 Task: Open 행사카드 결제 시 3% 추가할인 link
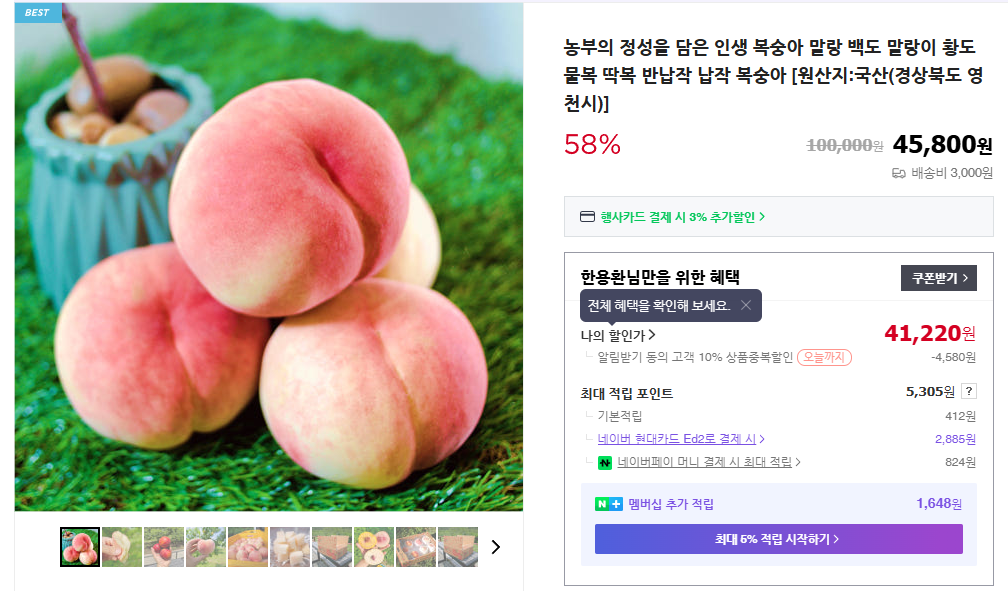tap(683, 217)
